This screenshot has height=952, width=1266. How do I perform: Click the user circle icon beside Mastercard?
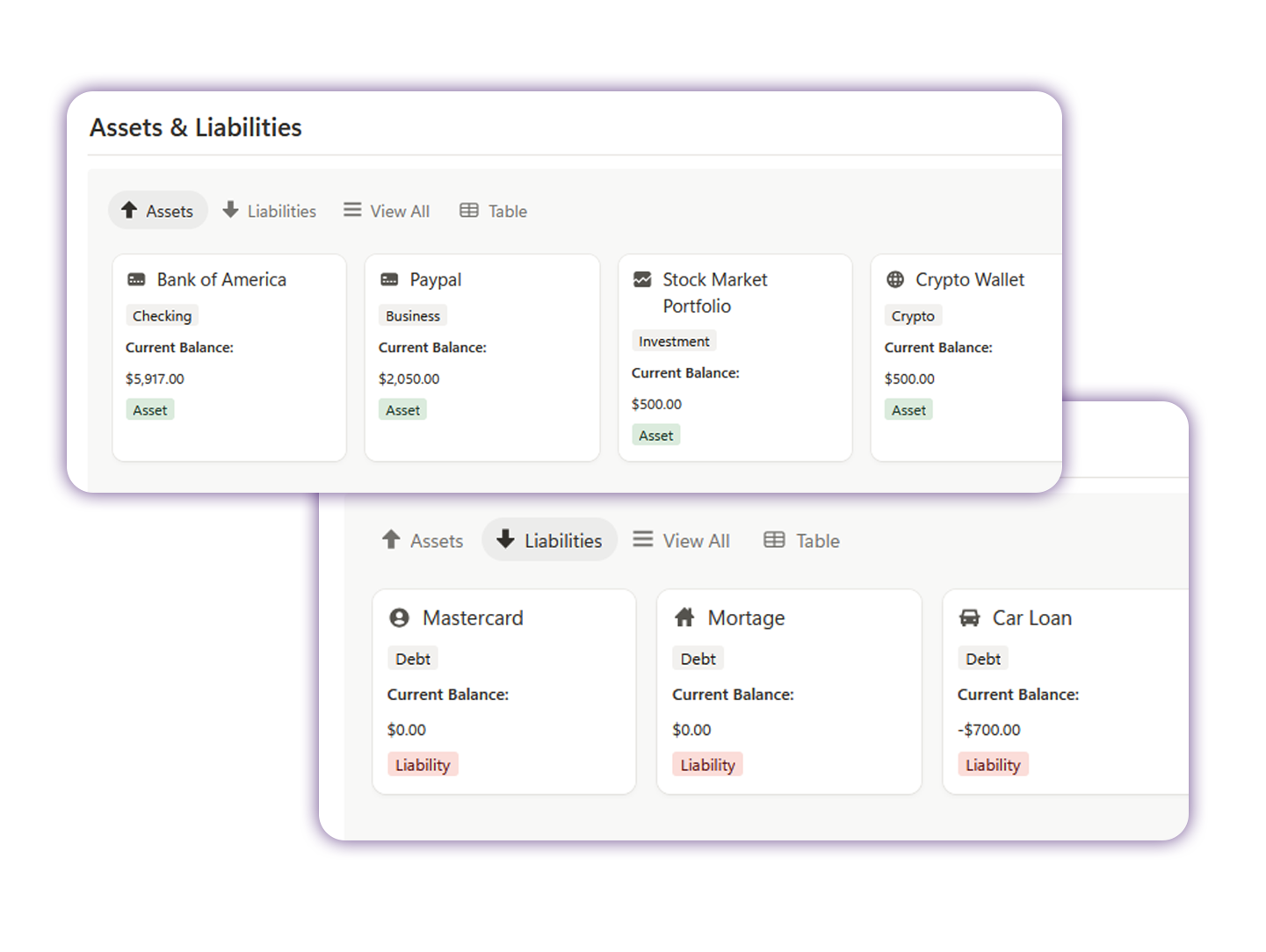(x=399, y=618)
